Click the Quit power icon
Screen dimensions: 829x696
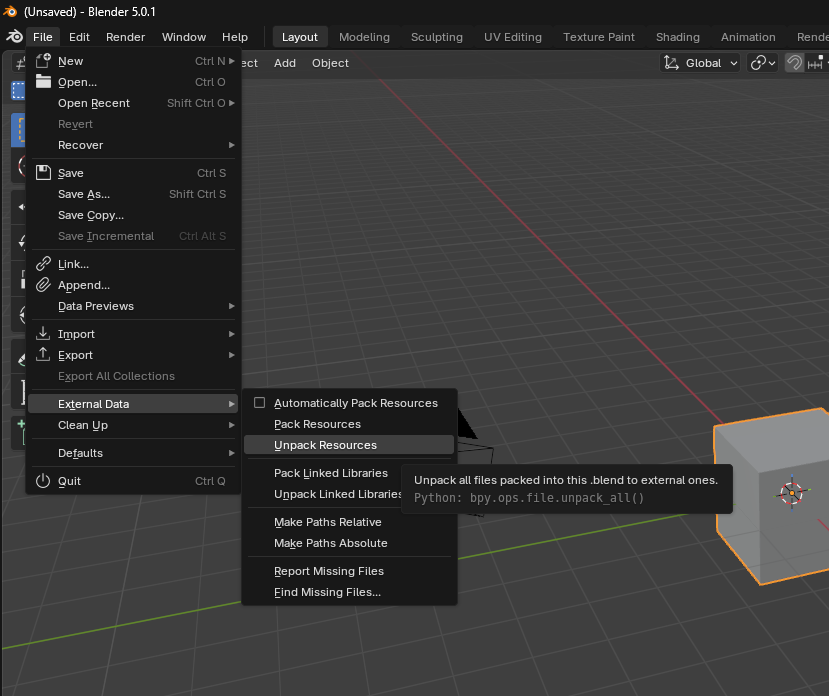coord(43,481)
